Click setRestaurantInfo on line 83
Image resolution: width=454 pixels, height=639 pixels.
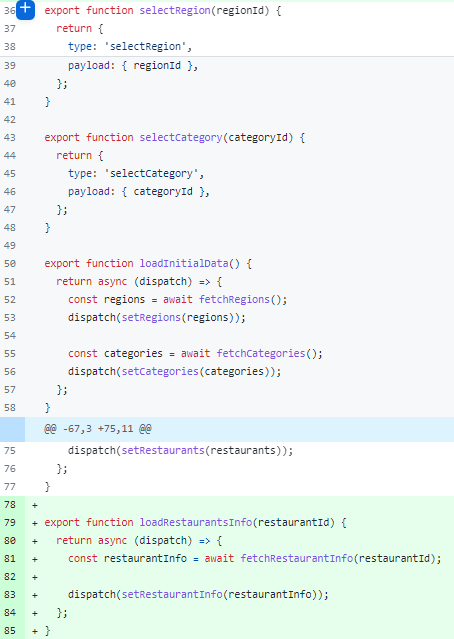[x=172, y=595]
